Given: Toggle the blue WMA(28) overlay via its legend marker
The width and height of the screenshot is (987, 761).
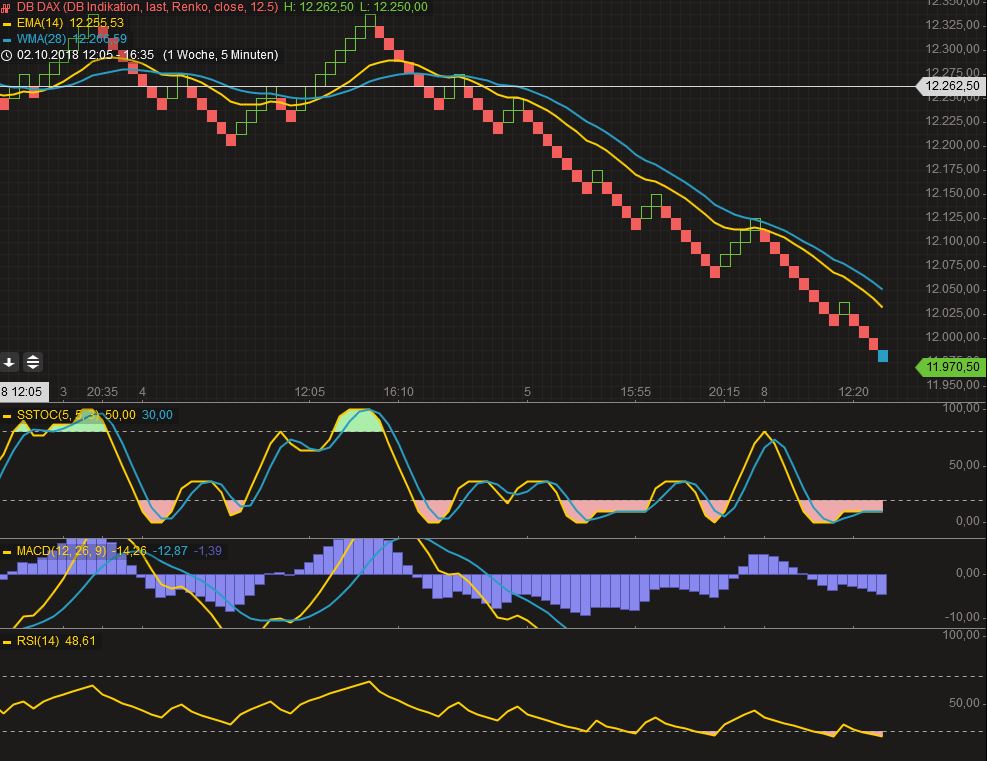Looking at the screenshot, I should pyautogui.click(x=6, y=39).
